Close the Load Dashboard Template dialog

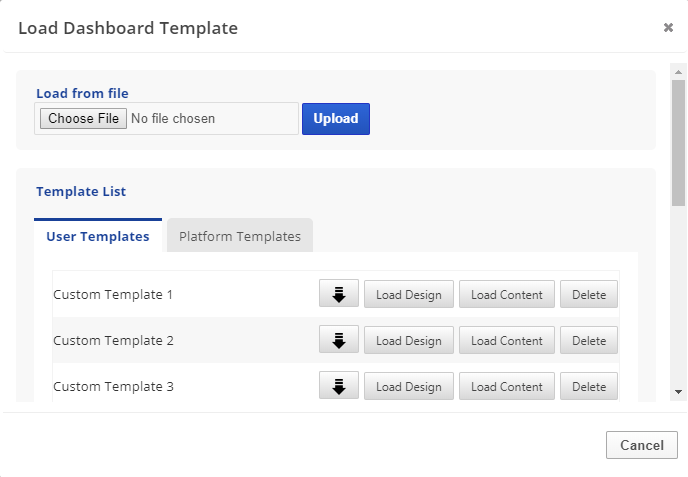[668, 28]
